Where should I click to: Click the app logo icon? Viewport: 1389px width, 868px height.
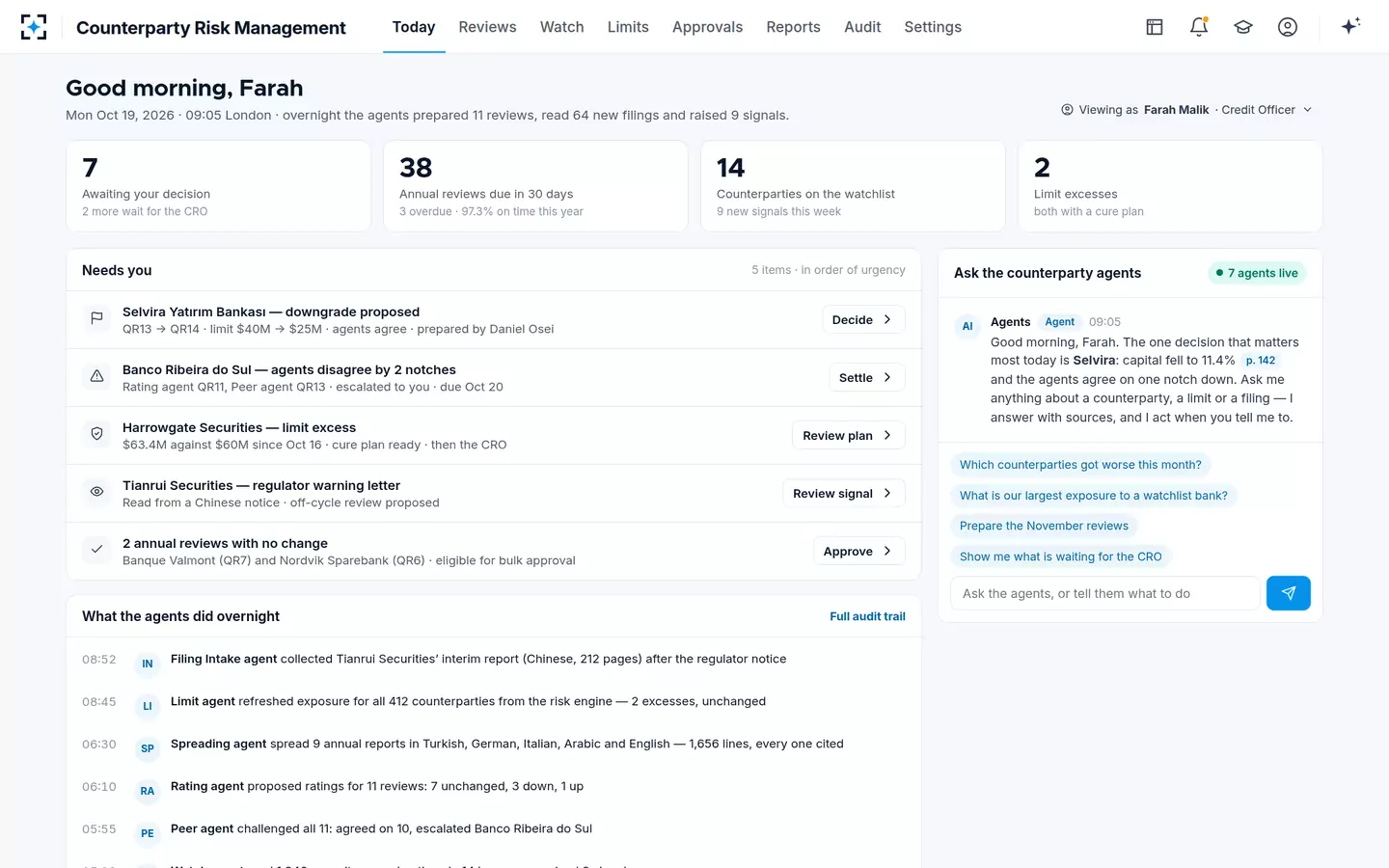pos(34,27)
